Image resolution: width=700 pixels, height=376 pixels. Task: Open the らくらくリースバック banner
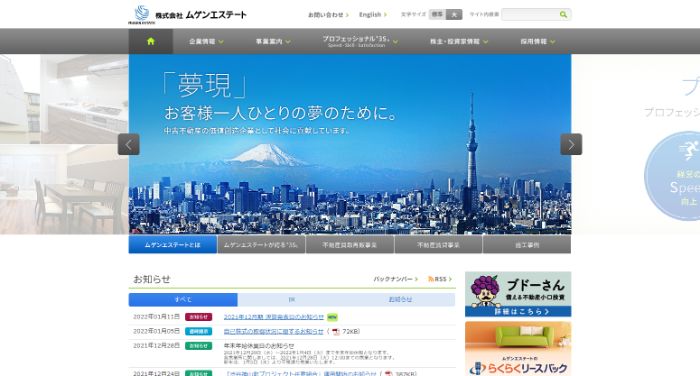[518, 349]
